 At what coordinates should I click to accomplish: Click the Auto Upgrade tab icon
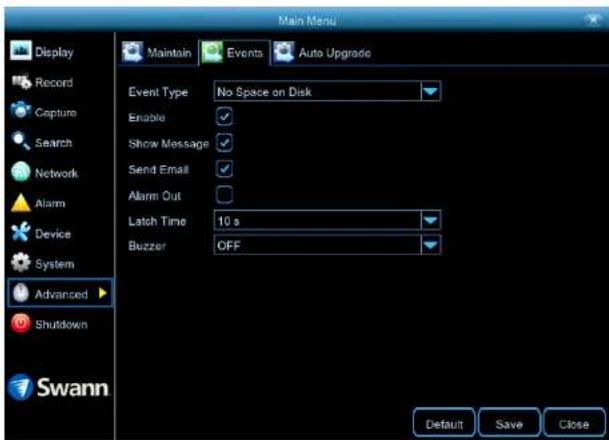pos(284,52)
